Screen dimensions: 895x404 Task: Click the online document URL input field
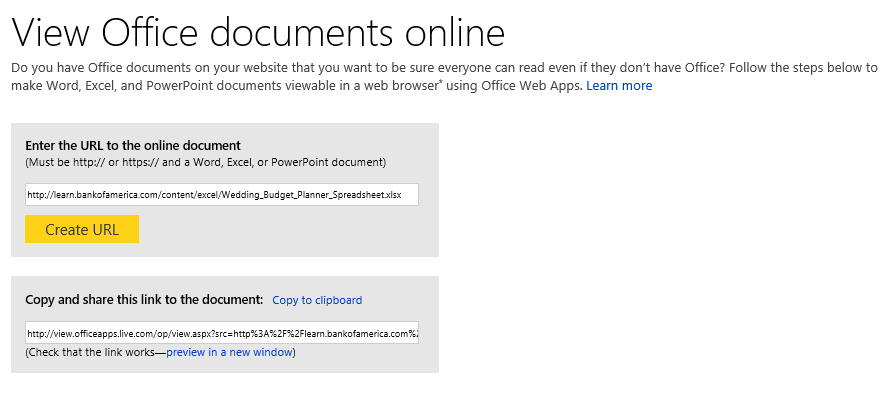click(x=222, y=195)
